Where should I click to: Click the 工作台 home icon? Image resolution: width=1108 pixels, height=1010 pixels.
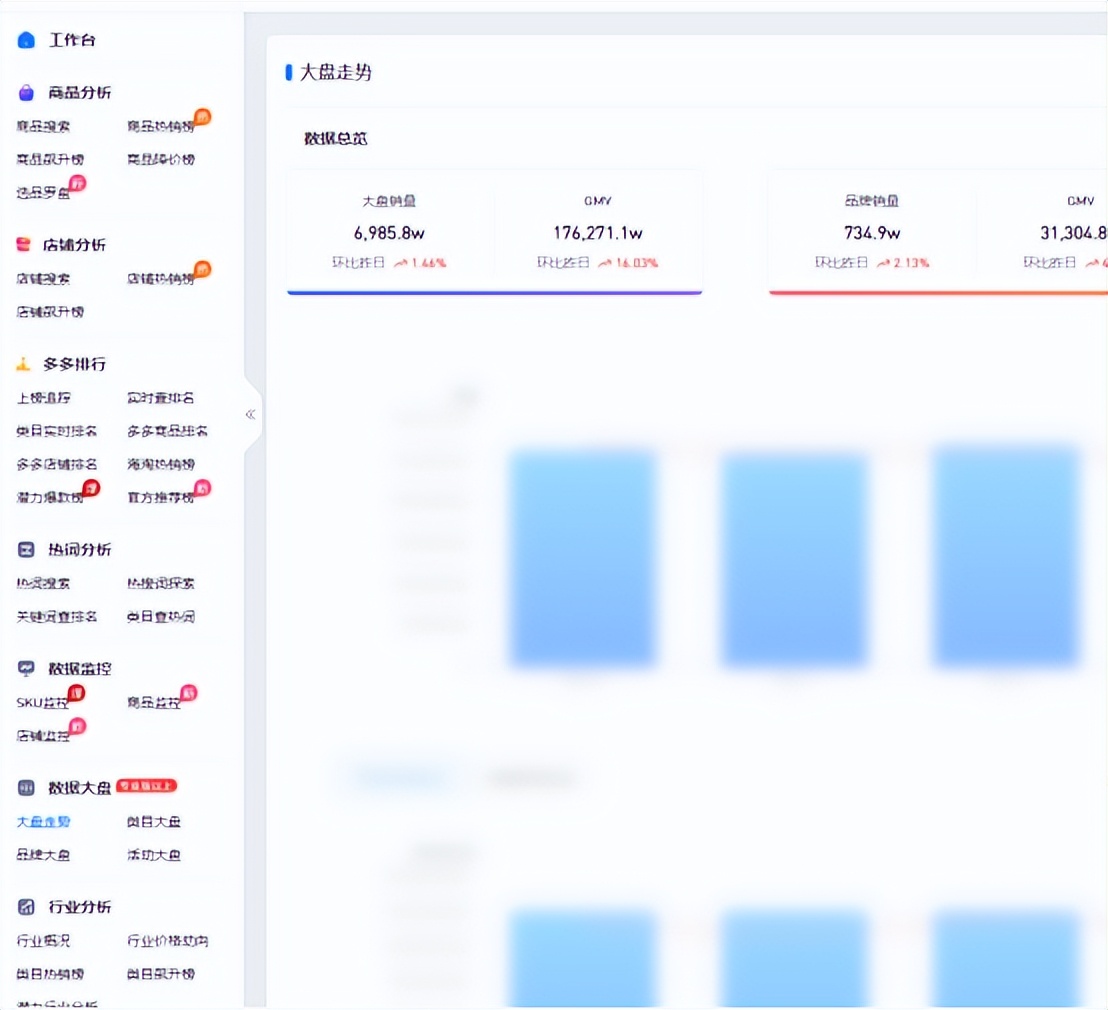coord(26,40)
